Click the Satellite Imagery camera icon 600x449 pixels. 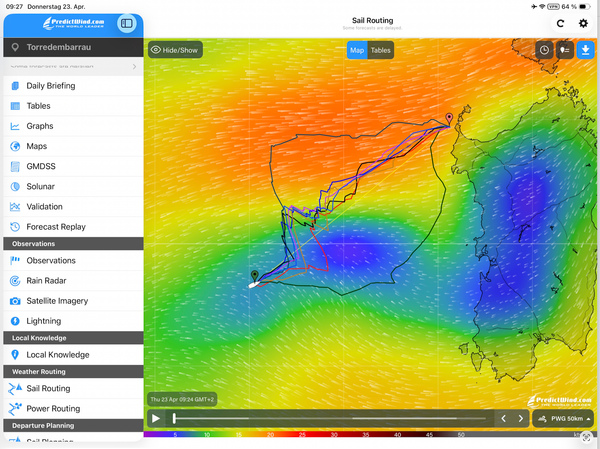coord(15,301)
